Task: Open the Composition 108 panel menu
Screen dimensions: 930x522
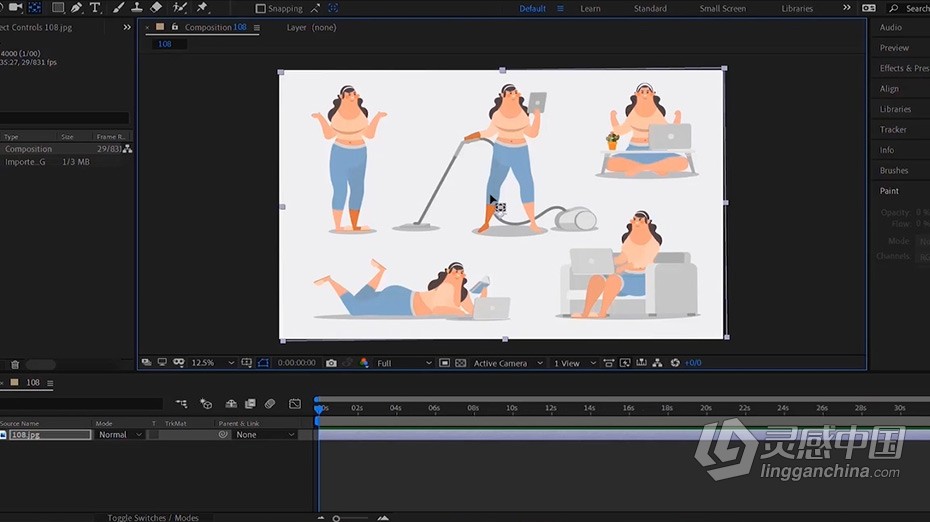Action: [257, 27]
